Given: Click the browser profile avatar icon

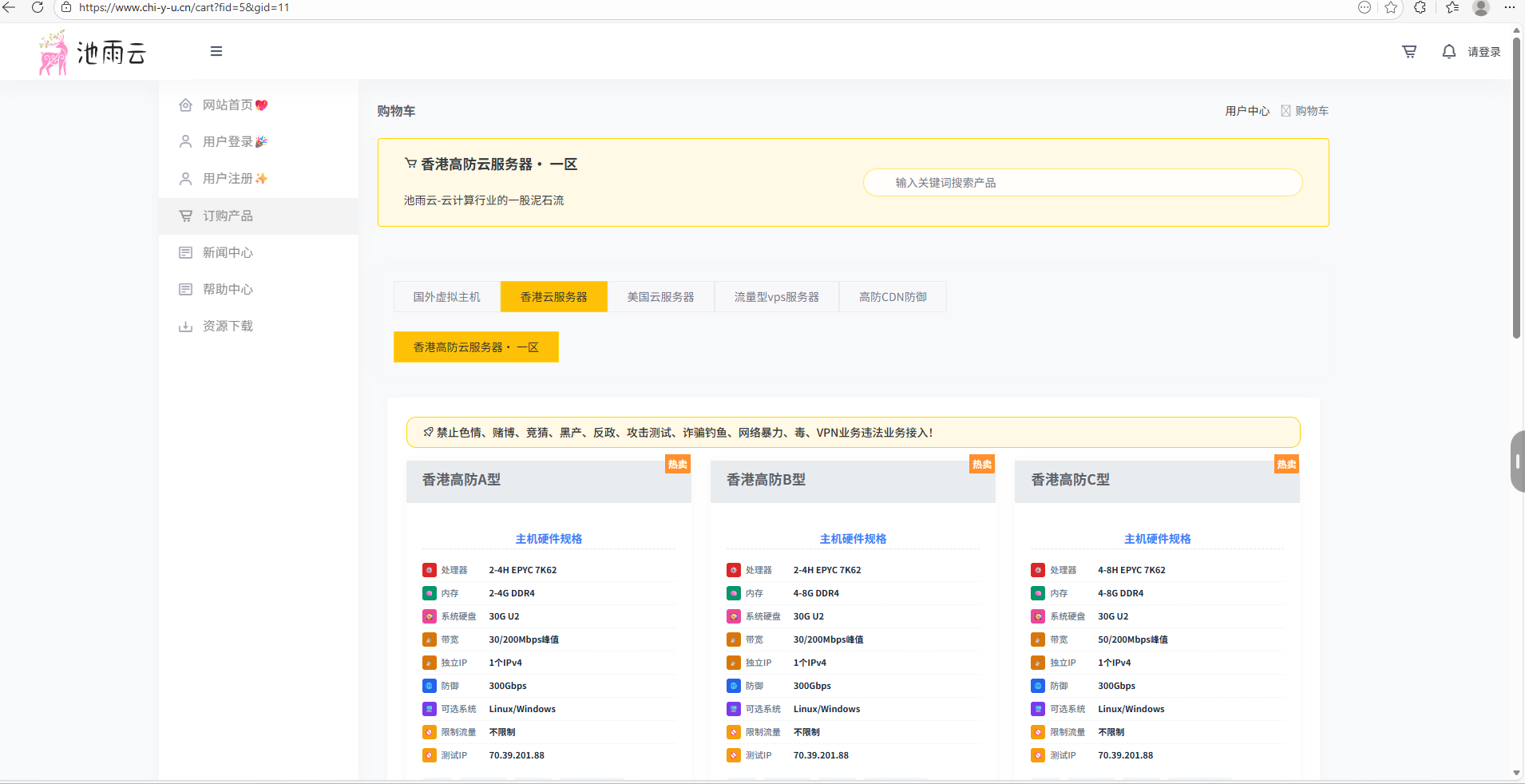Looking at the screenshot, I should tap(1480, 7).
